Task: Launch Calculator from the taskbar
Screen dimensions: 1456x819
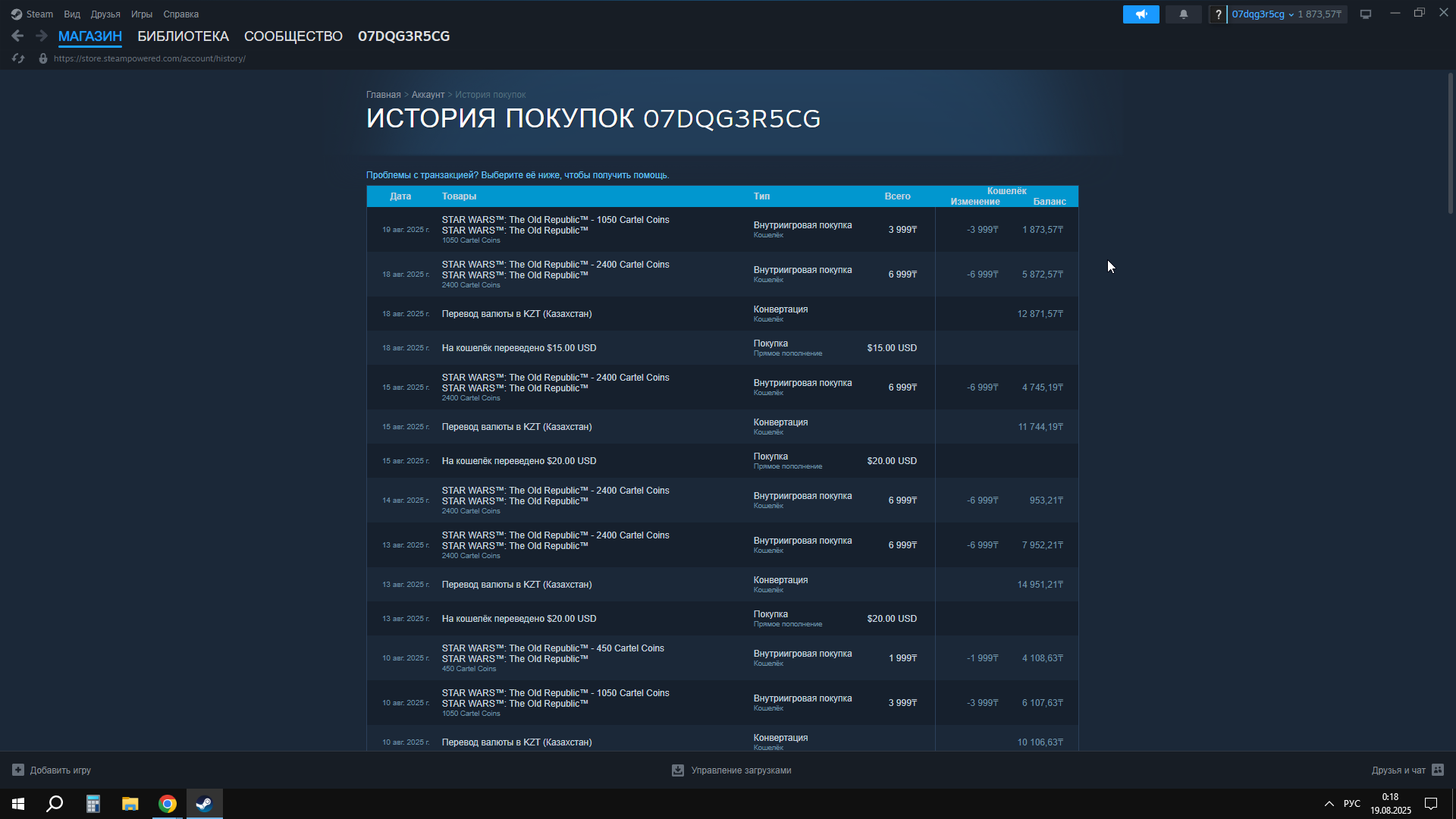Action: click(93, 804)
